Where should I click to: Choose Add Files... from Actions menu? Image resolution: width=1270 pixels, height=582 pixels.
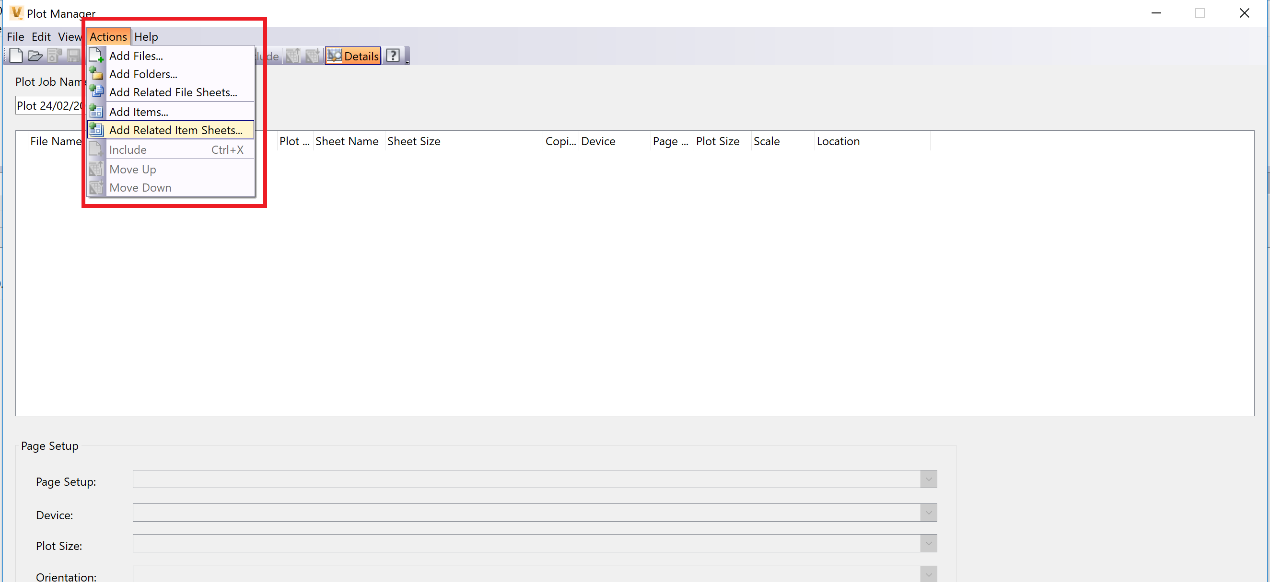[170, 56]
